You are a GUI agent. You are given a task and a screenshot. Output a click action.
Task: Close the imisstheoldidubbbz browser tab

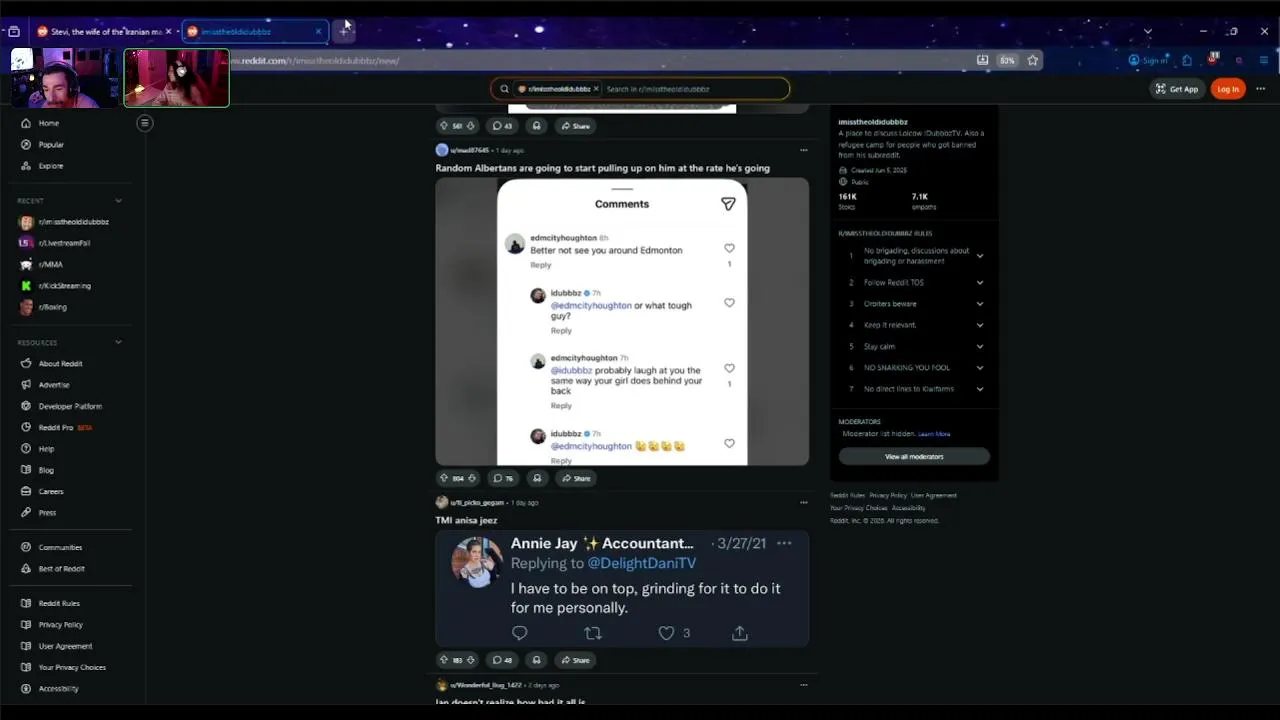(x=318, y=31)
